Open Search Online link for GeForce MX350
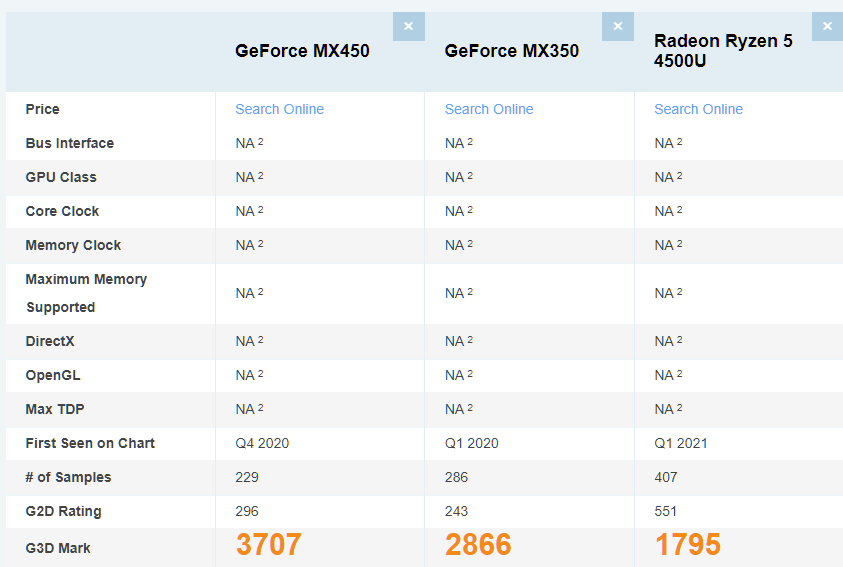This screenshot has height=567, width=843. click(489, 109)
